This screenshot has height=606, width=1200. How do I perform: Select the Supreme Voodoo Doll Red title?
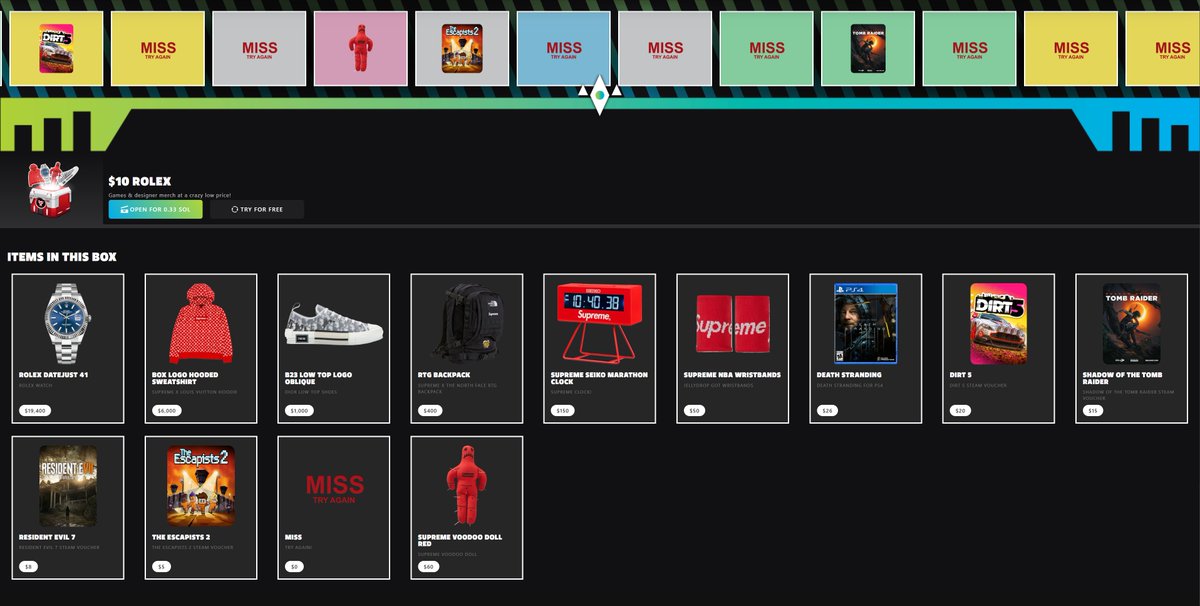click(461, 540)
